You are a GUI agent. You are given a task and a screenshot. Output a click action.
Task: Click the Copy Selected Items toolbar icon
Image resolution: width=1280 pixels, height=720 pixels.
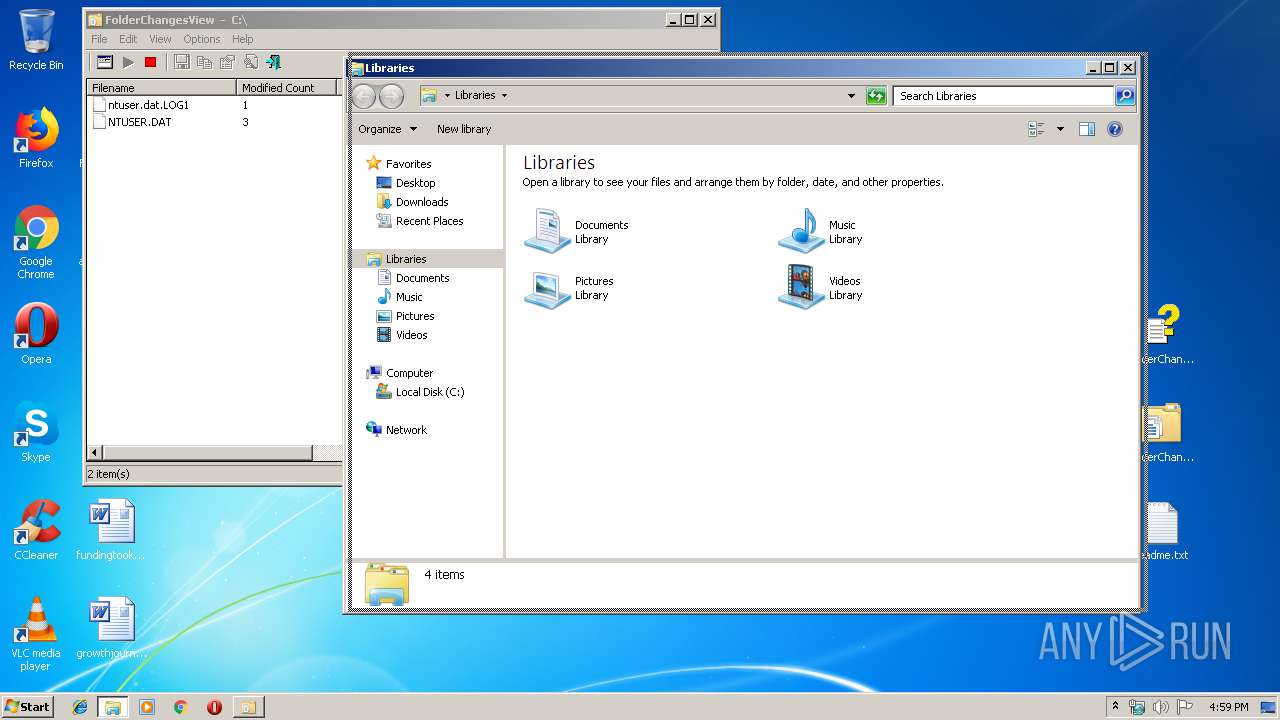(x=204, y=62)
